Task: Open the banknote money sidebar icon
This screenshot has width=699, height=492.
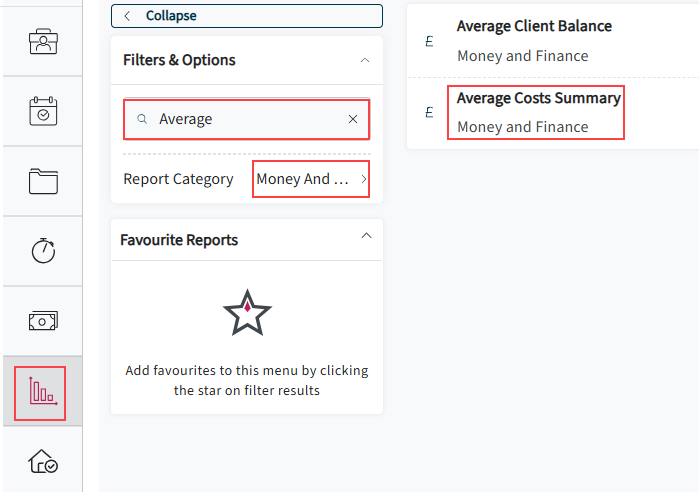Action: pos(43,321)
